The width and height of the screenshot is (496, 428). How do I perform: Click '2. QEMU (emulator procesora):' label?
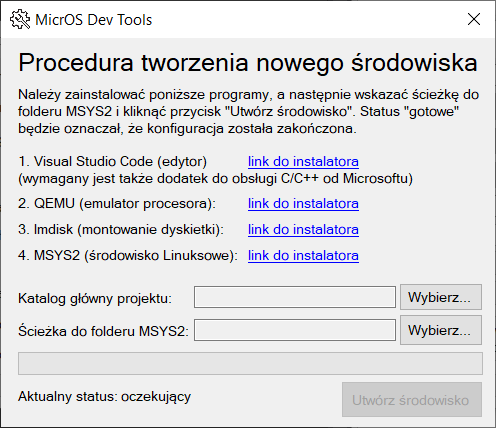click(117, 203)
